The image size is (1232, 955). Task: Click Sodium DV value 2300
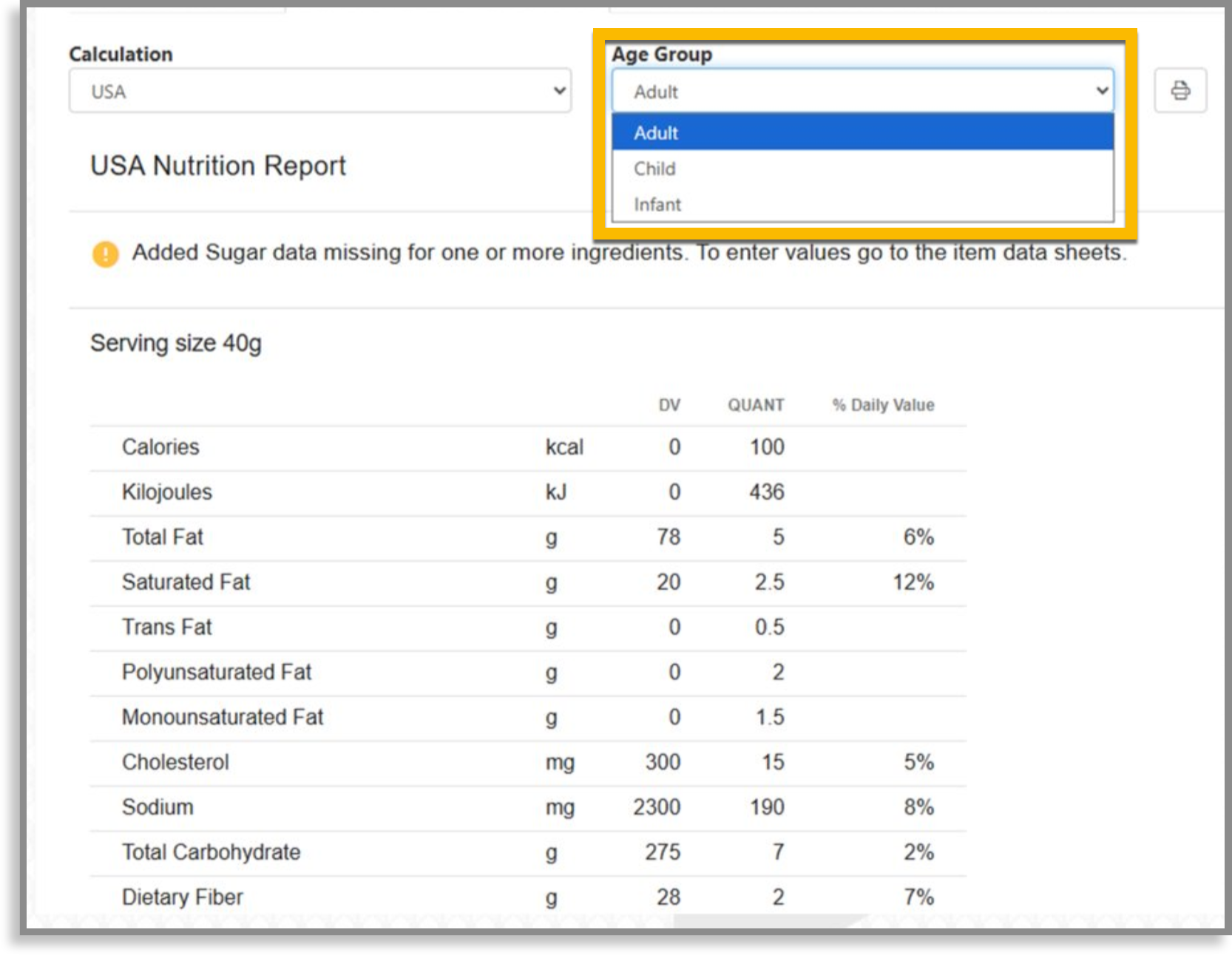click(657, 808)
